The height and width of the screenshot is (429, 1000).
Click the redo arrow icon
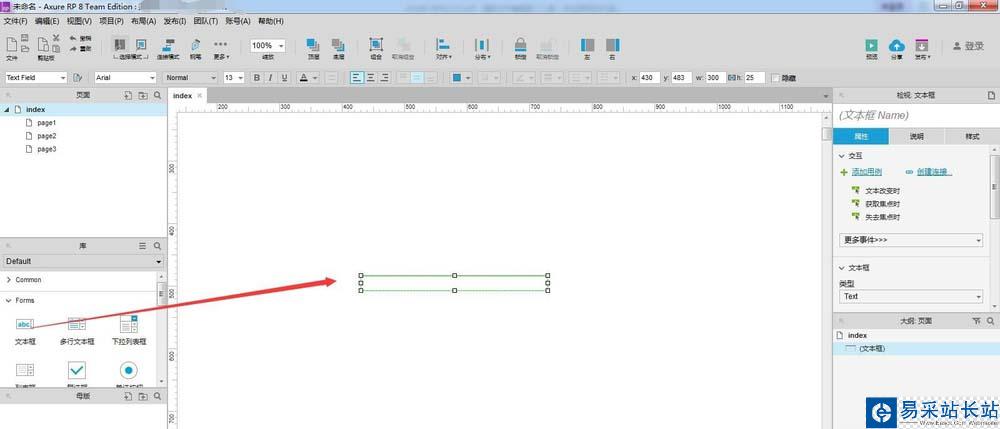[73, 48]
